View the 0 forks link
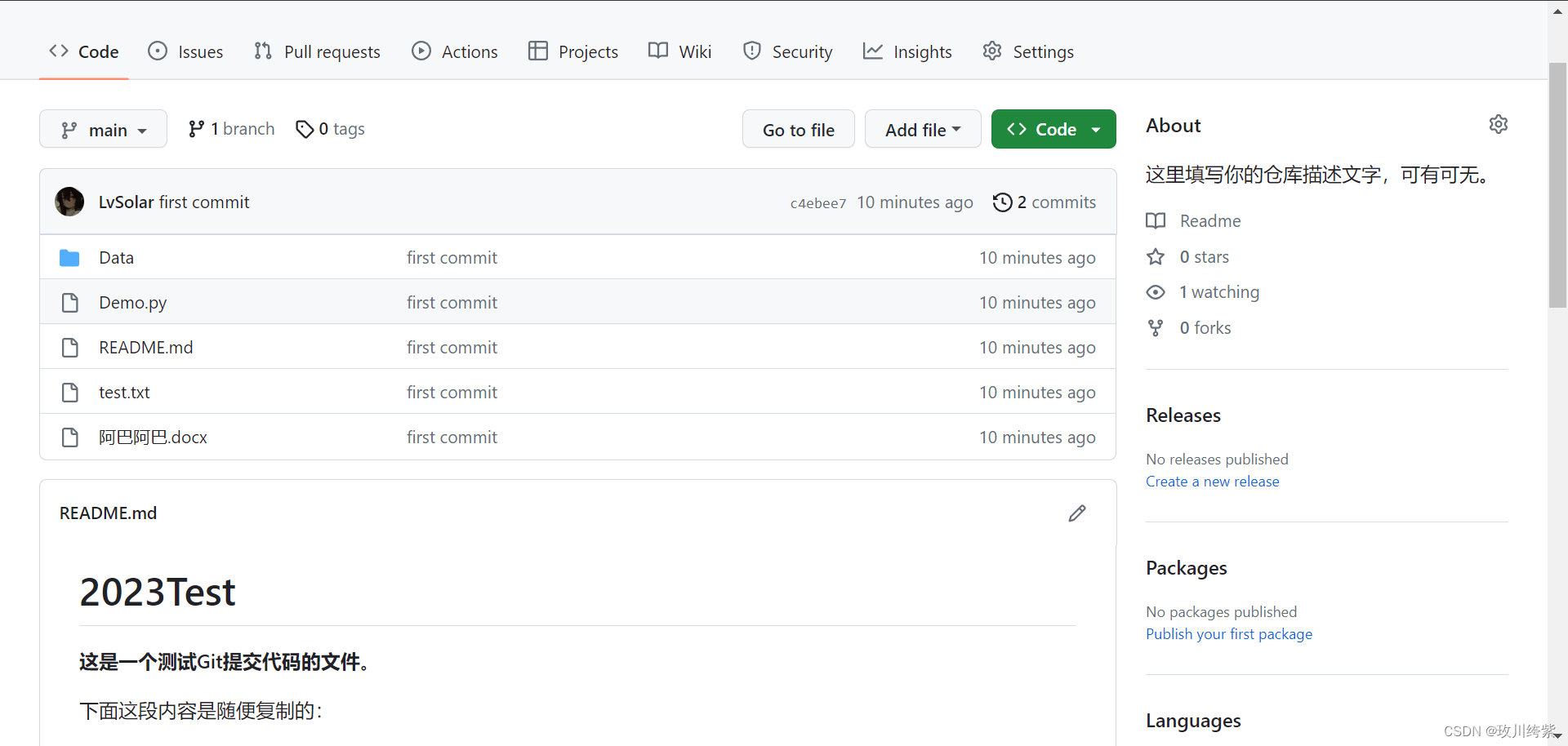The image size is (1568, 746). pos(1205,327)
